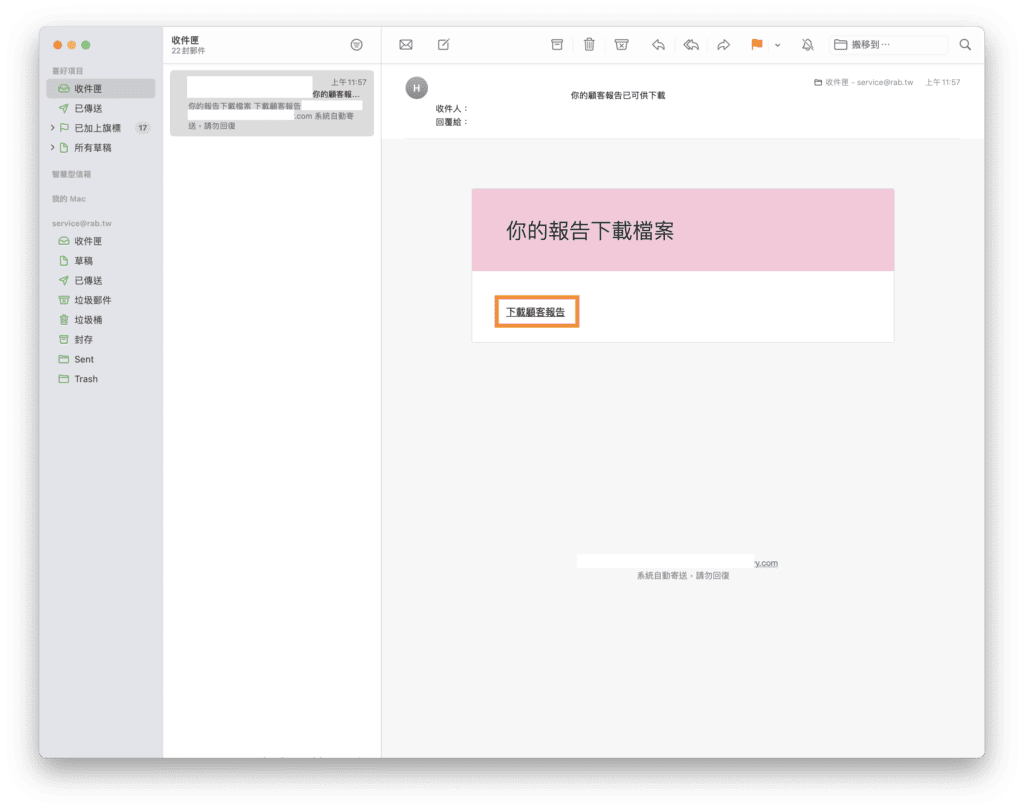
Task: Check for new mail with envelope icon
Action: [x=405, y=44]
